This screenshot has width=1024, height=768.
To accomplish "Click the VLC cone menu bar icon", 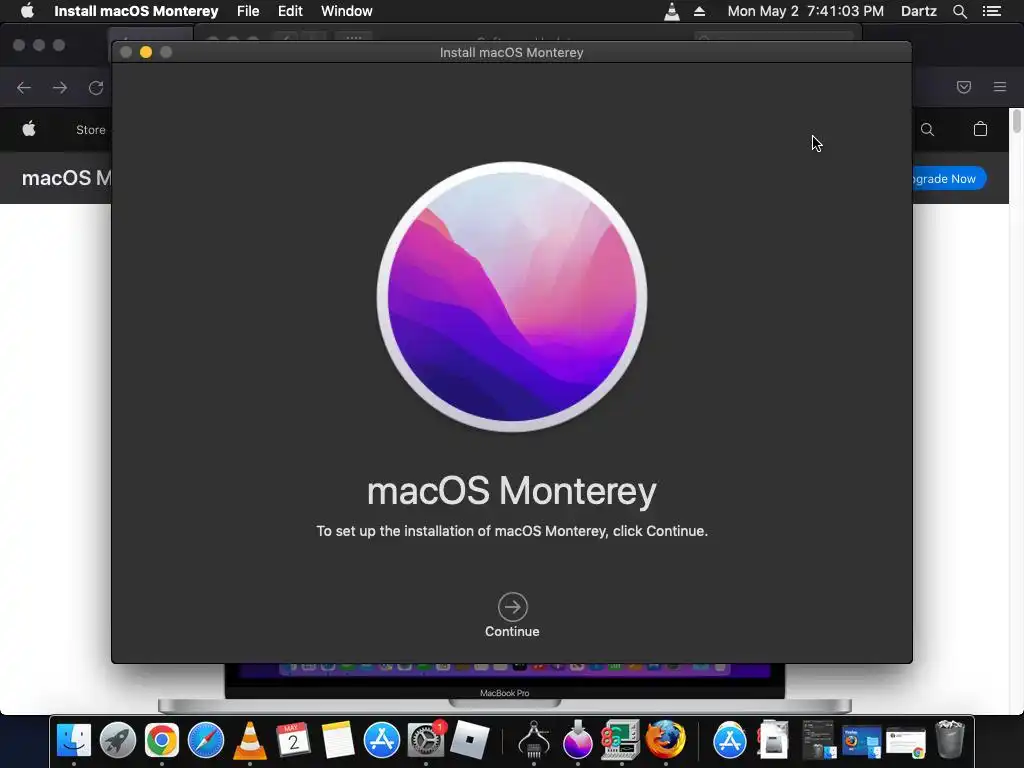I will [671, 11].
